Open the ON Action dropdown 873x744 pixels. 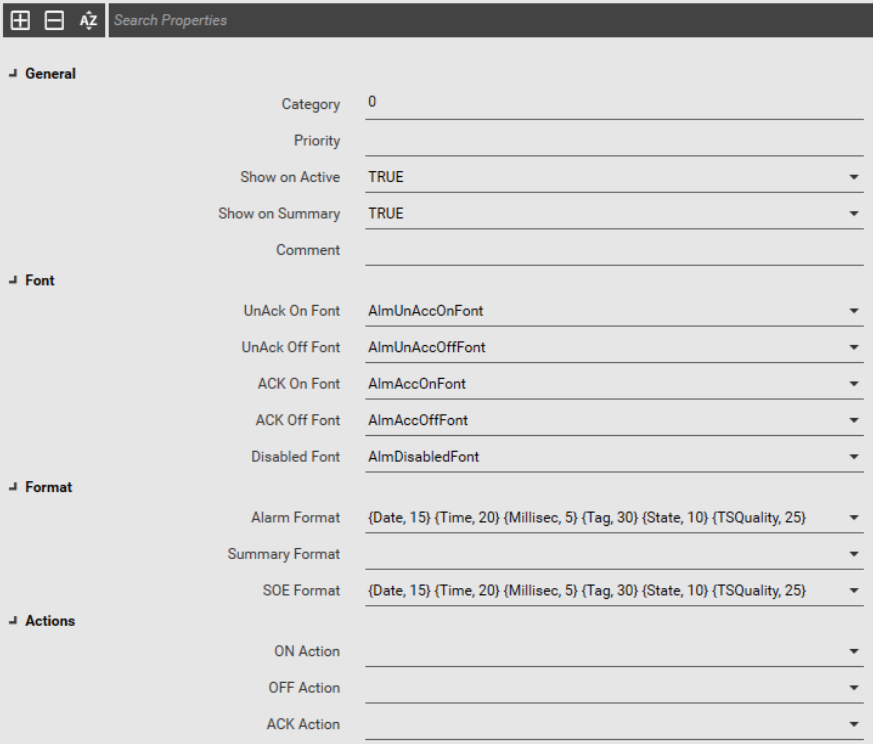click(x=614, y=652)
